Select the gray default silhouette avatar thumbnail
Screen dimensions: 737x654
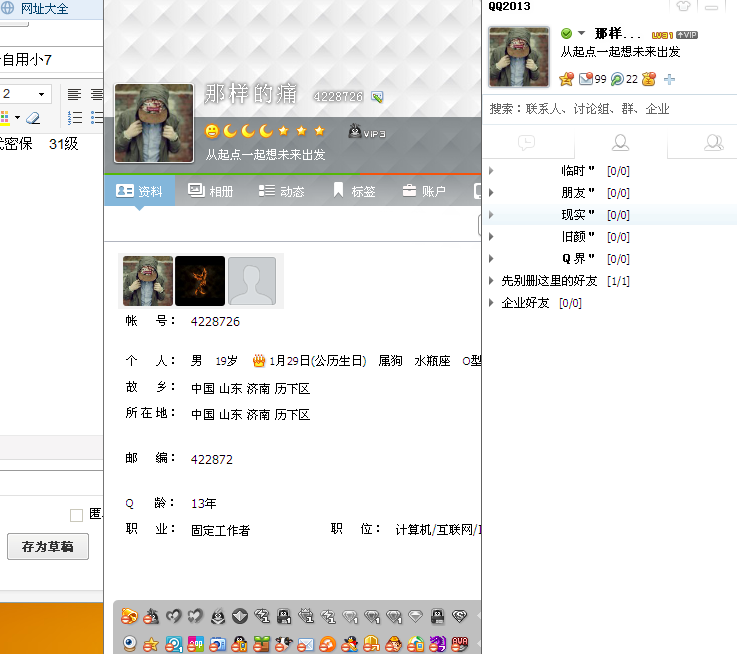[252, 281]
